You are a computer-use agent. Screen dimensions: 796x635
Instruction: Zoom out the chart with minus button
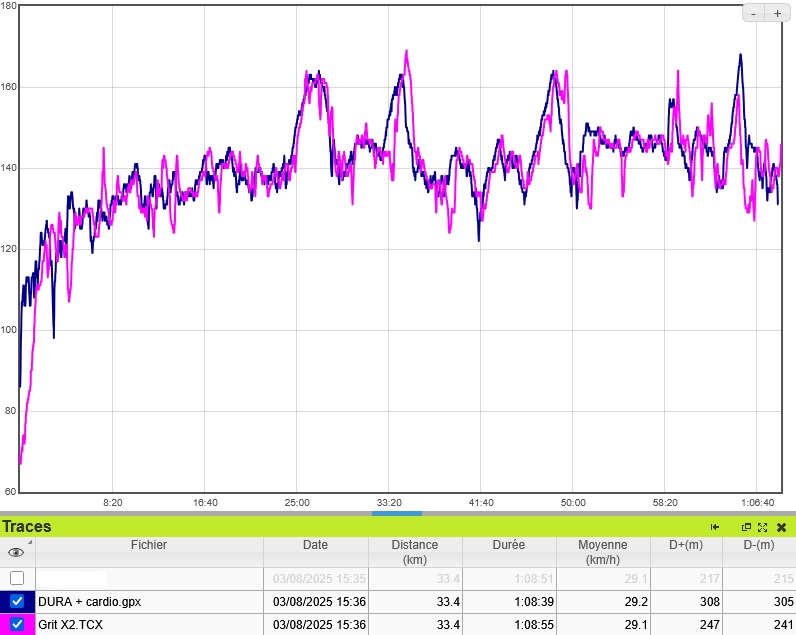tap(754, 13)
